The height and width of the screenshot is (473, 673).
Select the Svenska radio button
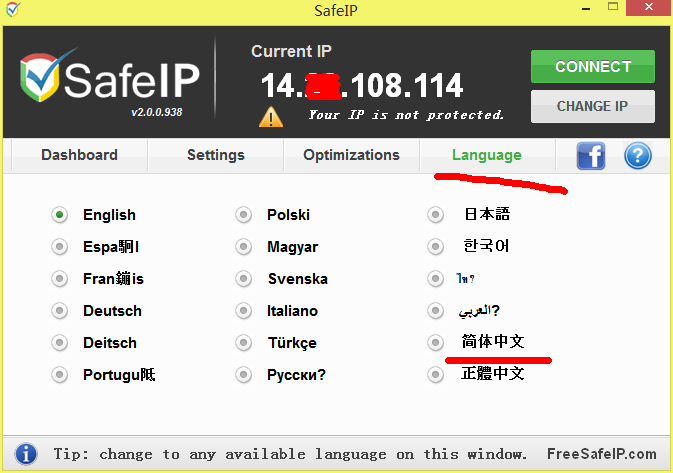click(243, 279)
